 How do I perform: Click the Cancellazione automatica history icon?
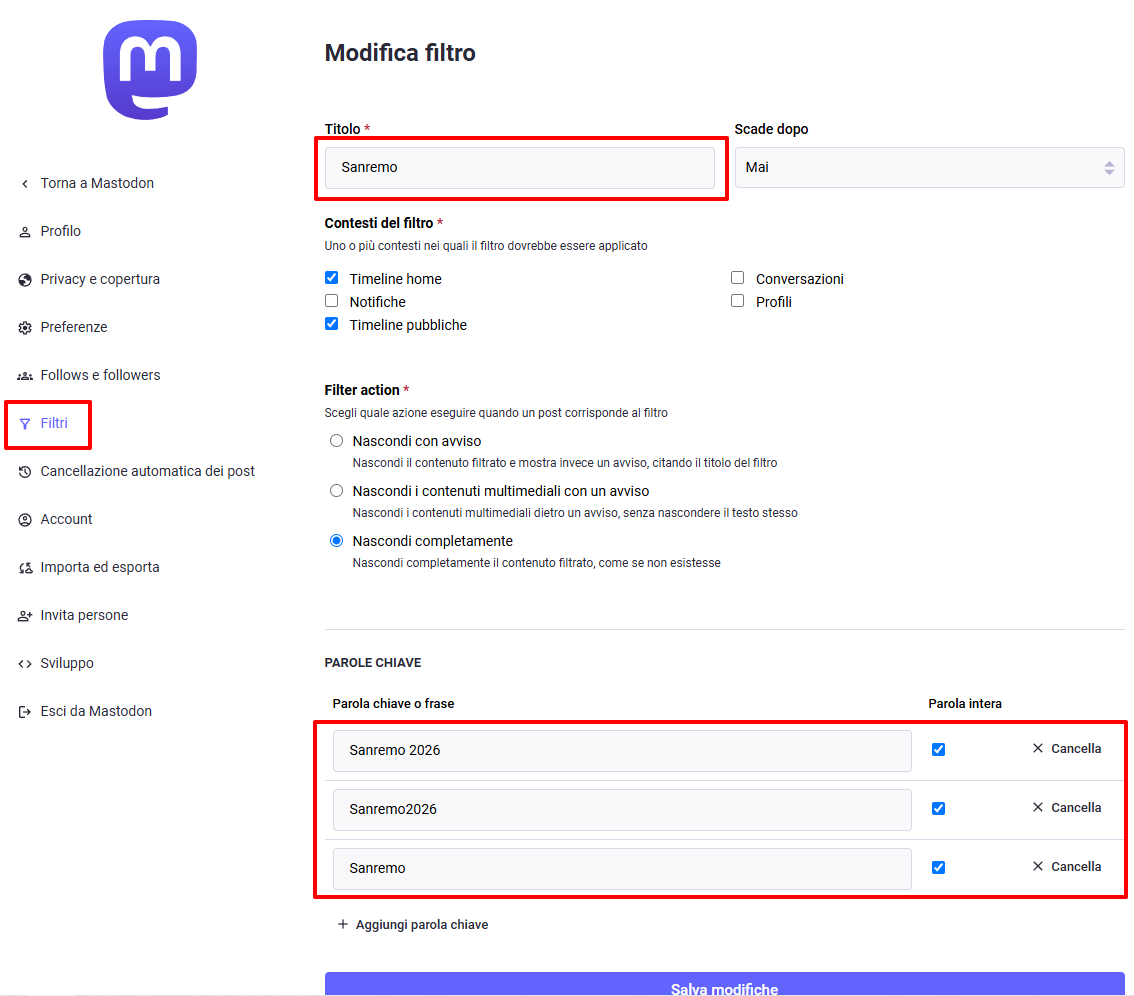pos(25,472)
